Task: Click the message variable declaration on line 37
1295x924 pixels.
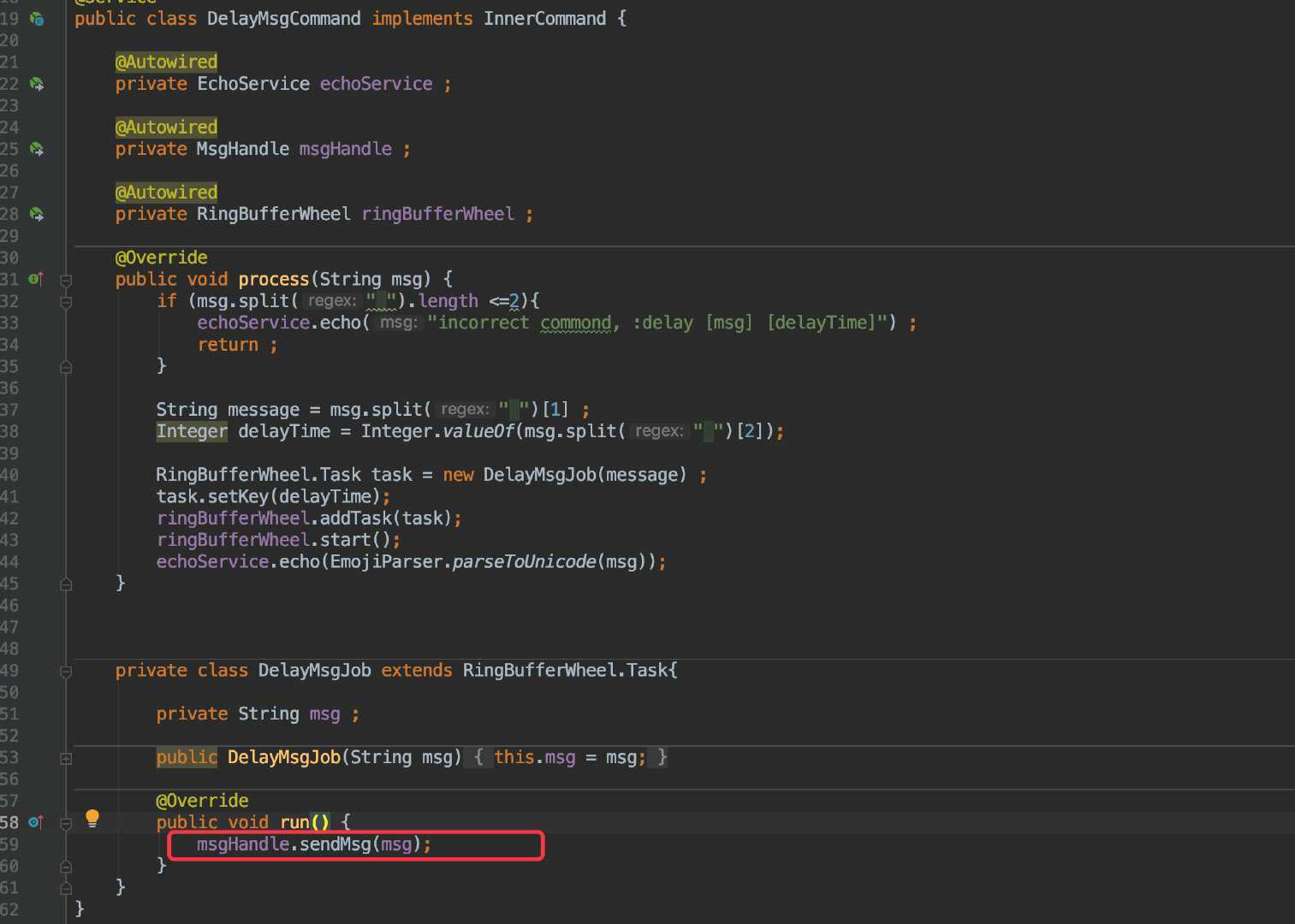Action: coord(264,410)
